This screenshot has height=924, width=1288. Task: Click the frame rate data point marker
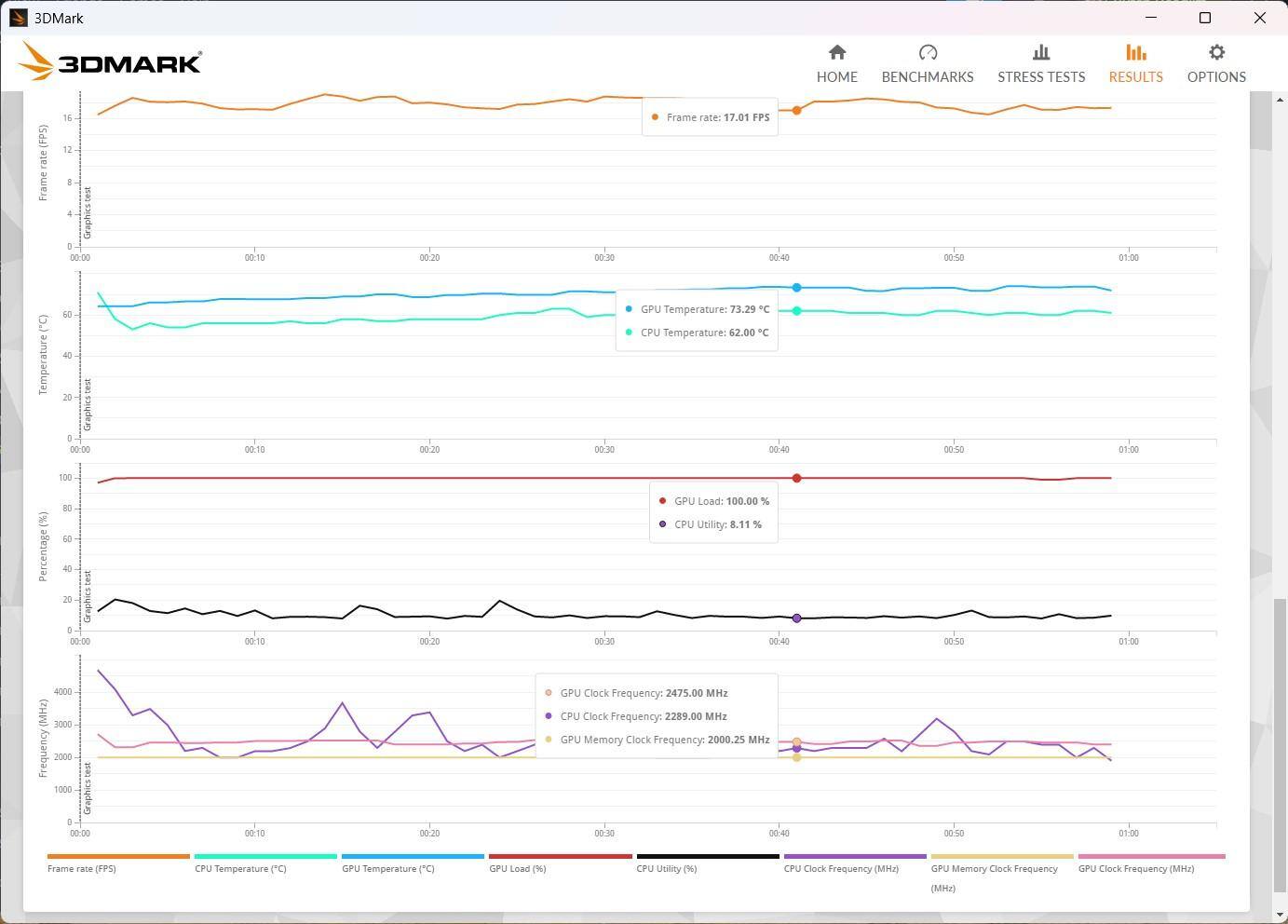(x=796, y=110)
